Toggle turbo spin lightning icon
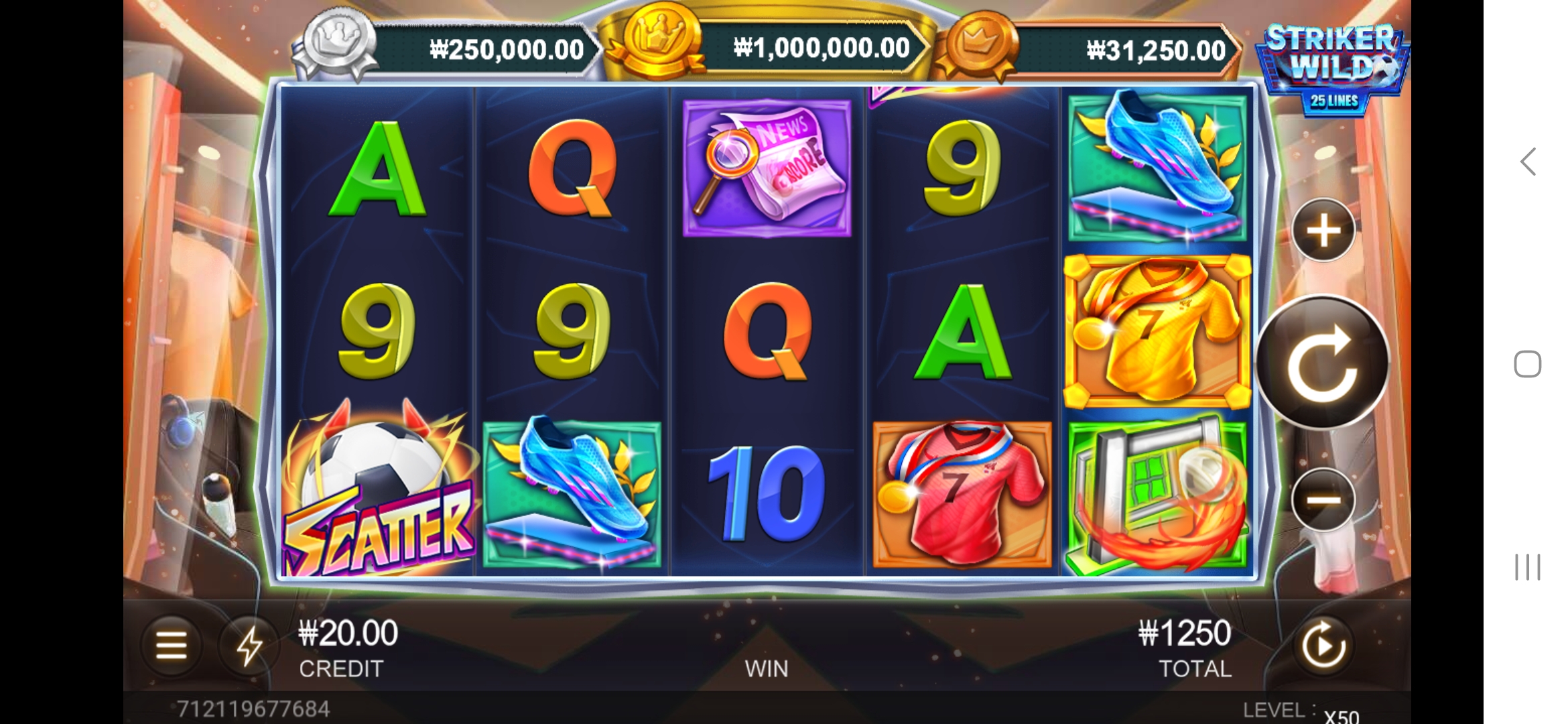The height and width of the screenshot is (724, 1568). tap(249, 646)
